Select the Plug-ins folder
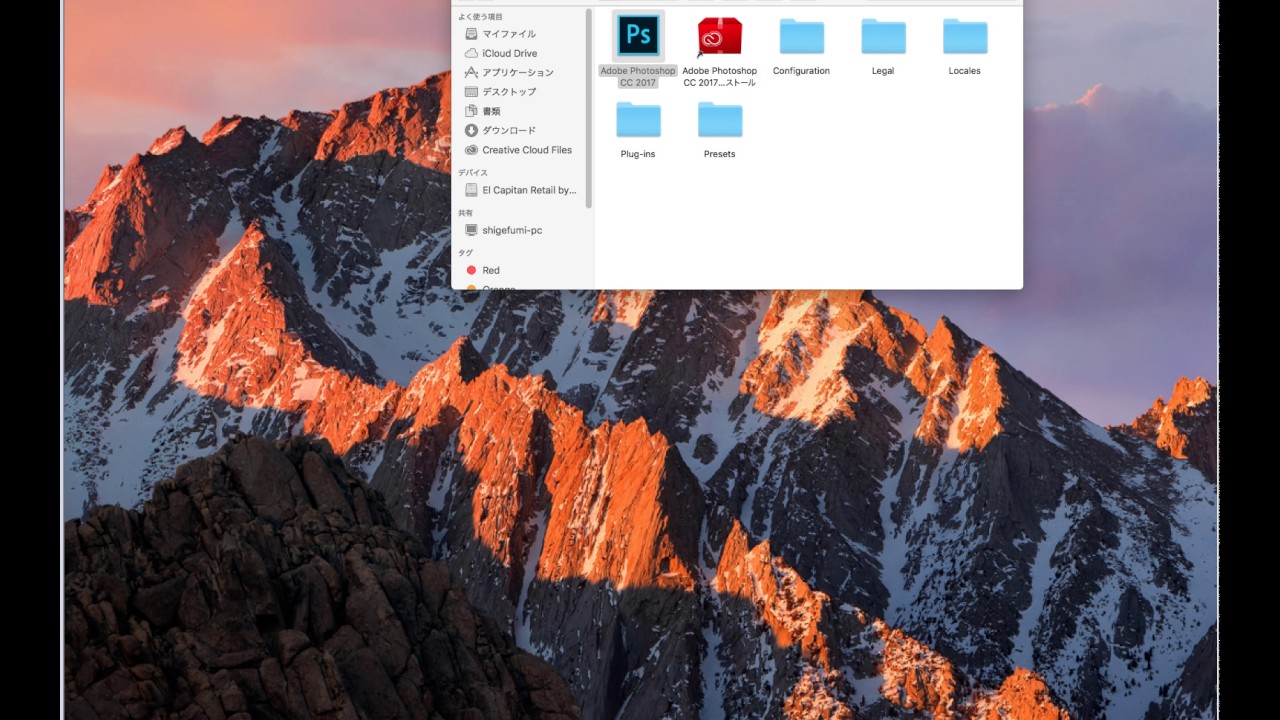 pyautogui.click(x=638, y=120)
